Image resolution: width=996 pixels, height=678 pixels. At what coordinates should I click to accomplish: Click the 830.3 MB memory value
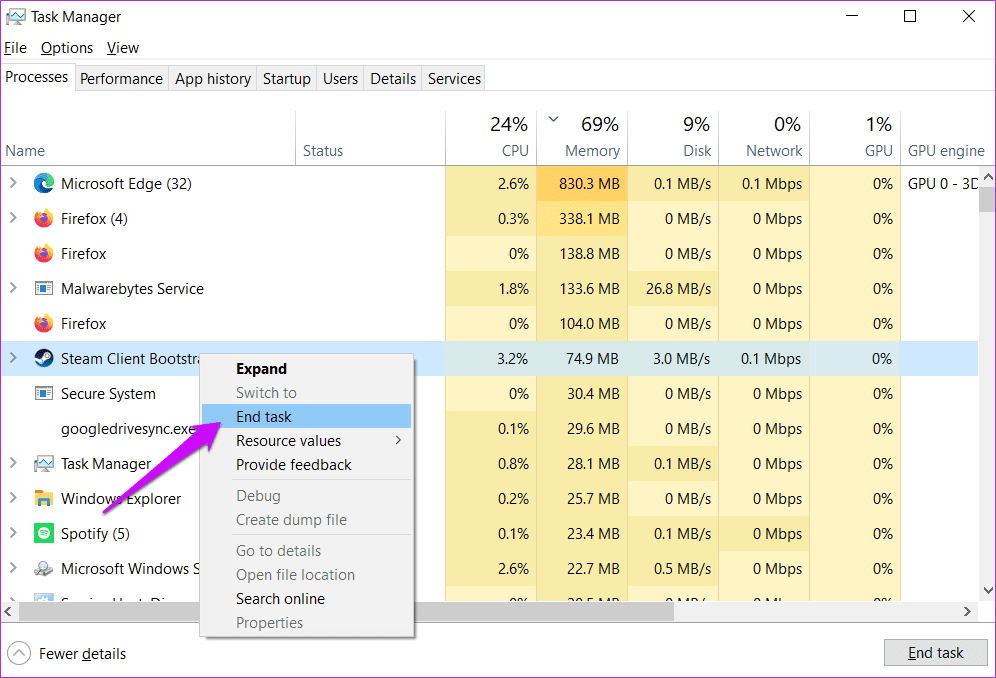pyautogui.click(x=589, y=184)
